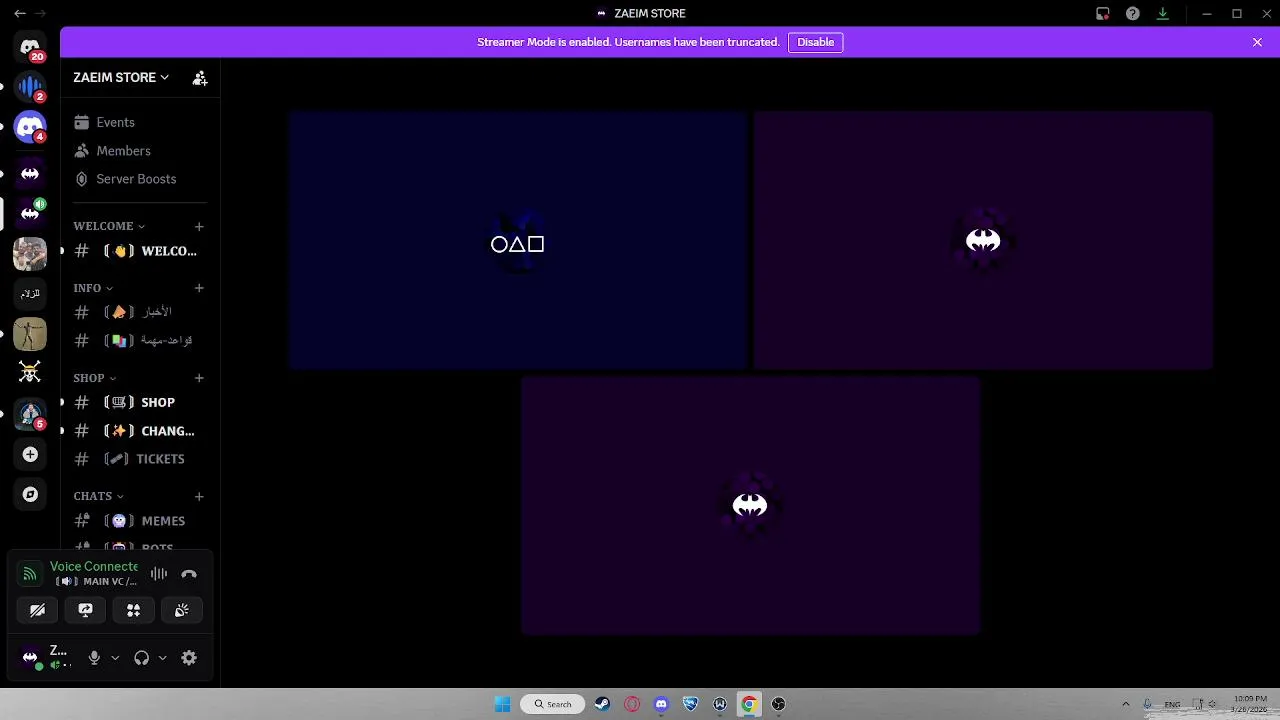Open the soundboard icon
This screenshot has height=720, width=1280.
182,610
